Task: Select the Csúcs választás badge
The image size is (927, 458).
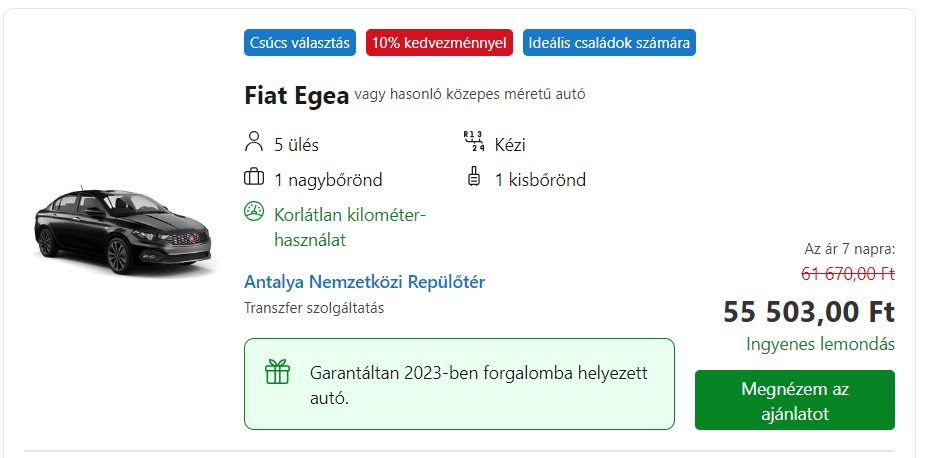Action: tap(300, 43)
